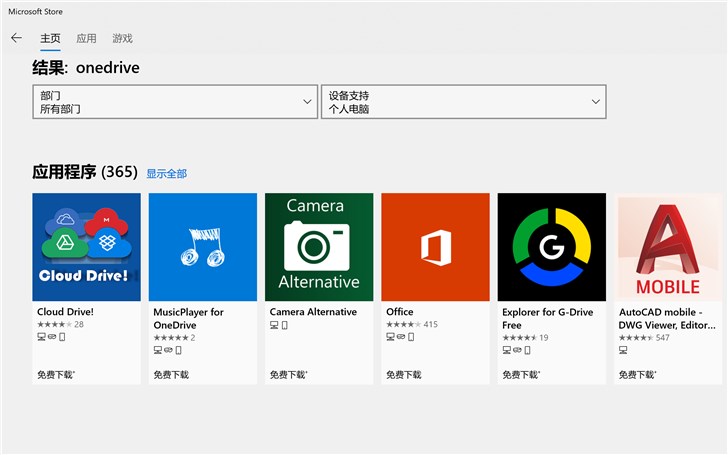Click the Cloud Drive! app title
The image size is (728, 455).
pos(65,312)
